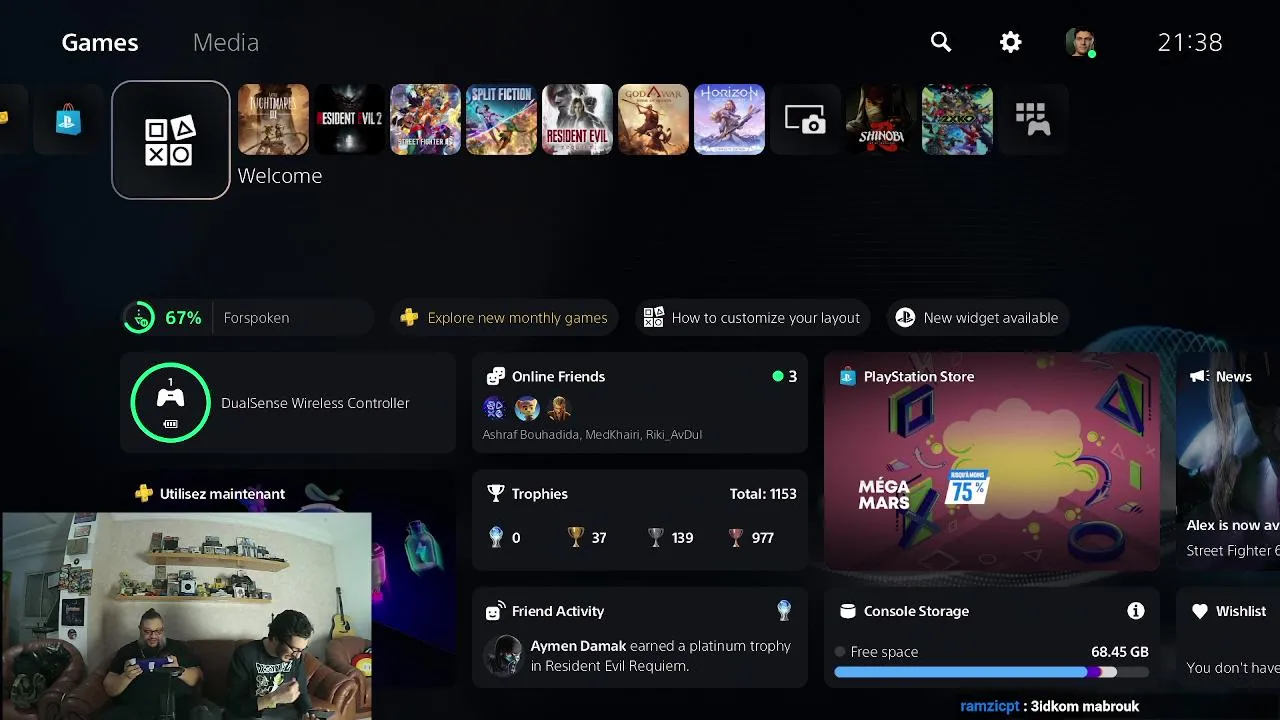Click the platinum trophy count icon
This screenshot has width=1280, height=720.
point(495,538)
